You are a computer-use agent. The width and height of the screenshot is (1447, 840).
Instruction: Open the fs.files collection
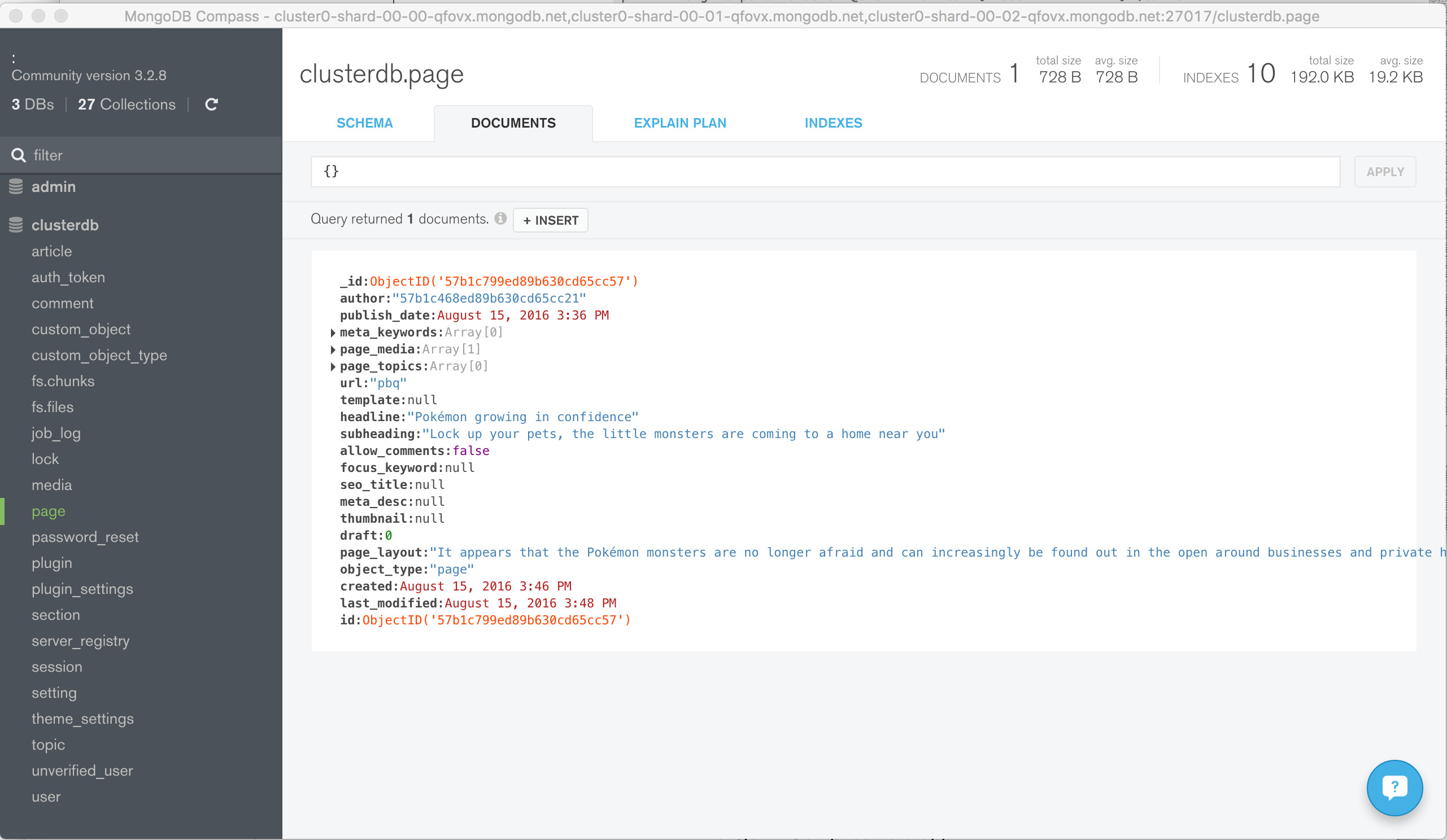click(53, 408)
